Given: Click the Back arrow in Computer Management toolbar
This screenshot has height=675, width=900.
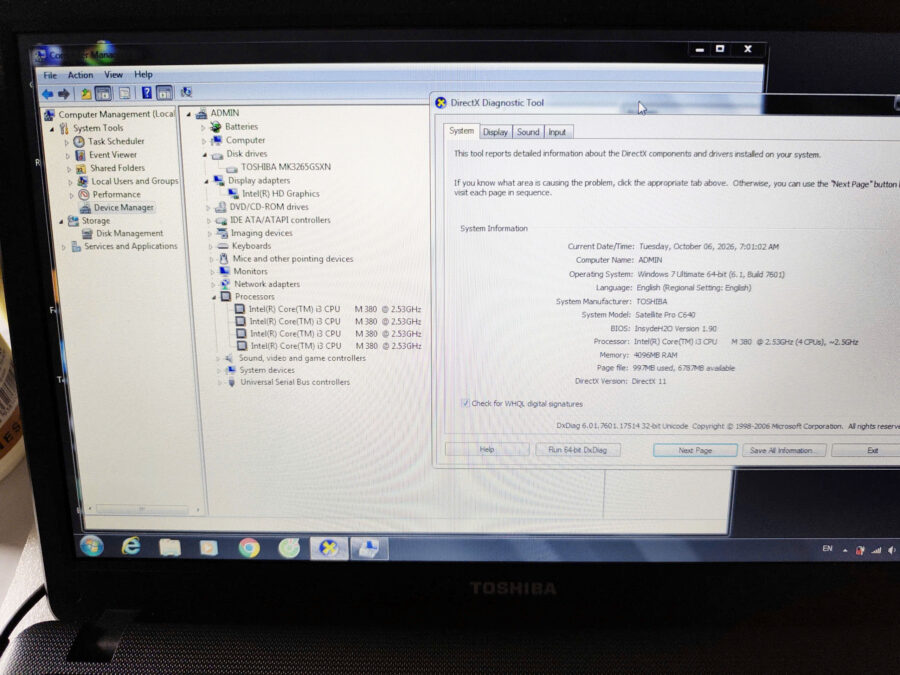Looking at the screenshot, I should pyautogui.click(x=48, y=94).
